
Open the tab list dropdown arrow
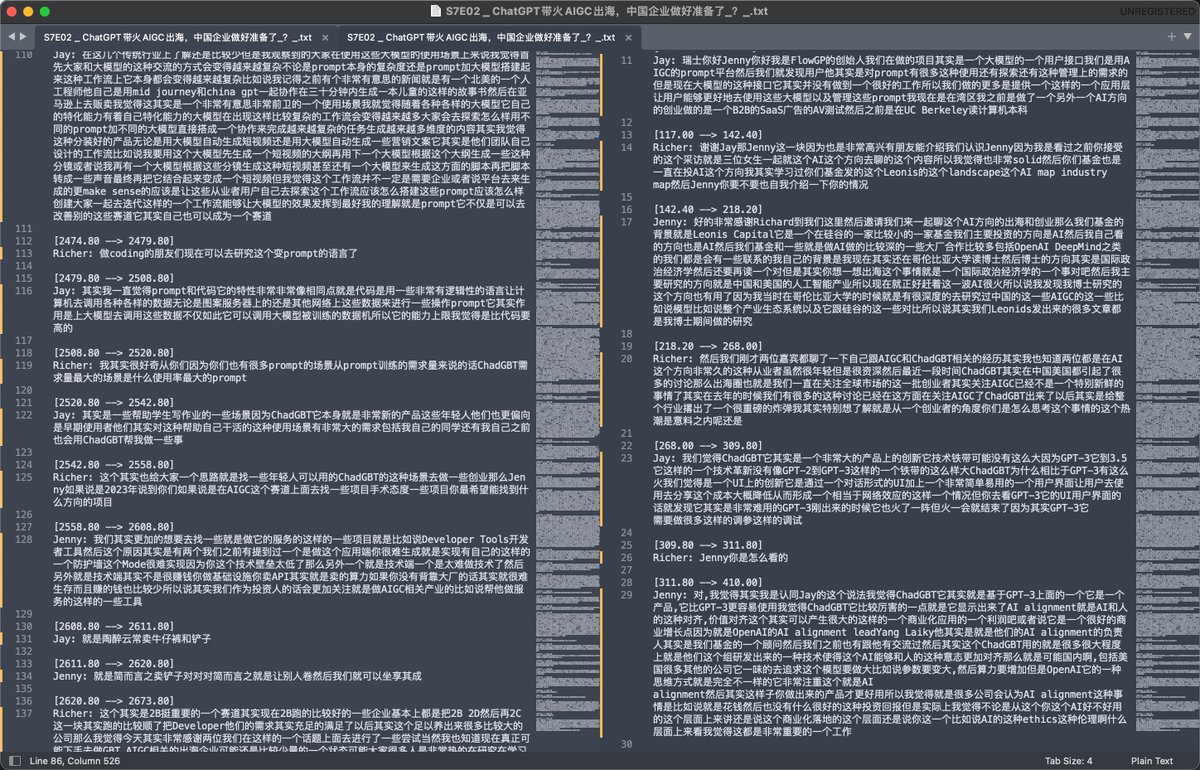1187,36
